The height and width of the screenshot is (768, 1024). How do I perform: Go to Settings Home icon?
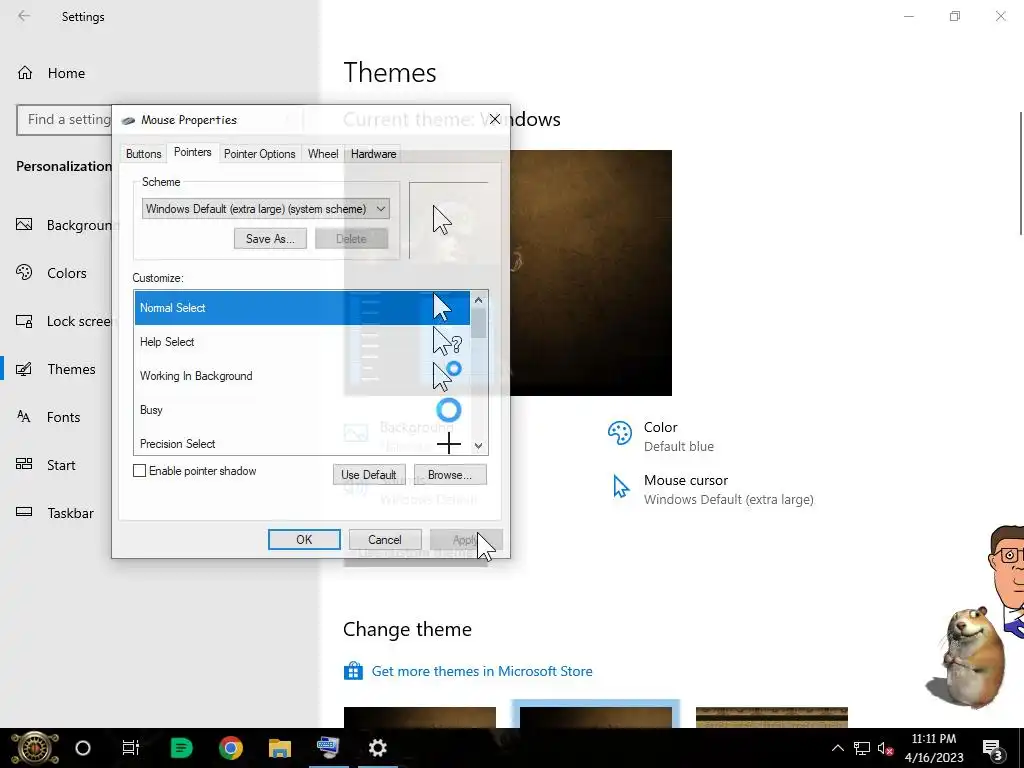pos(25,72)
